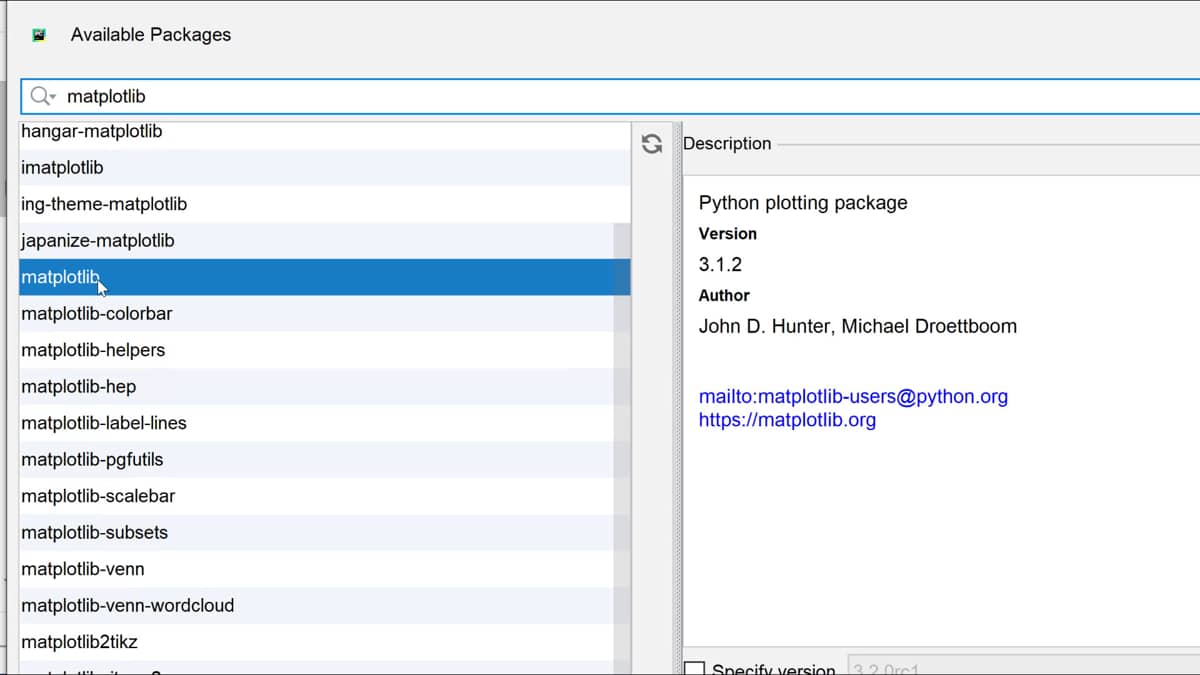The width and height of the screenshot is (1200, 675).
Task: Click author John D. Hunter text
Action: pos(857,326)
